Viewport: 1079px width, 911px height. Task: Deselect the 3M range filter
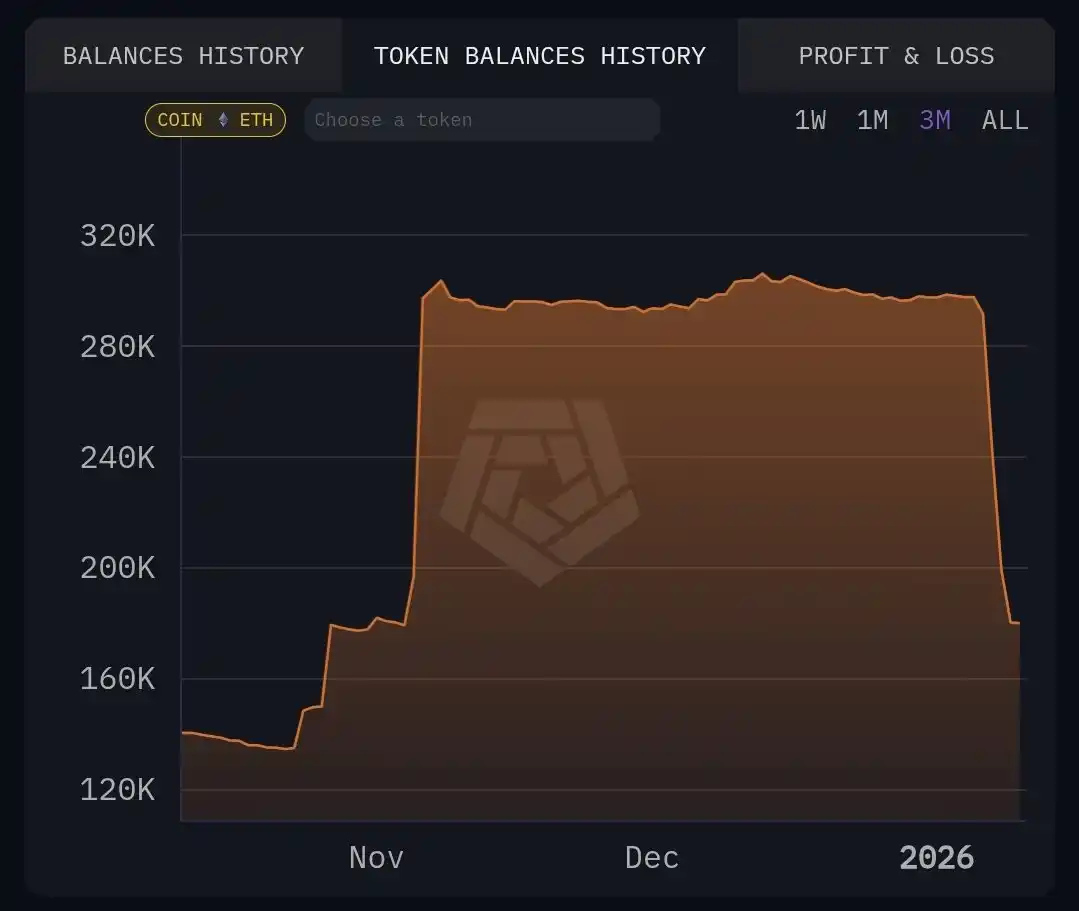coord(933,119)
